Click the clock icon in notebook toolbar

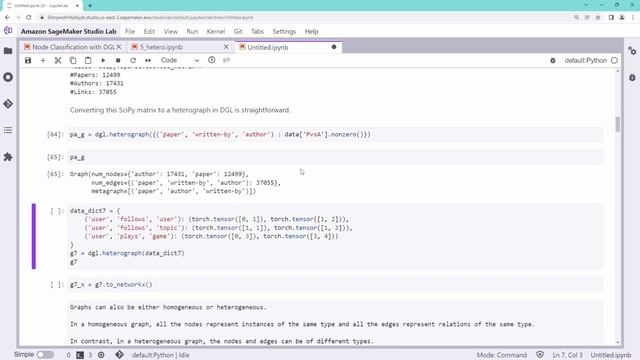(211, 60)
